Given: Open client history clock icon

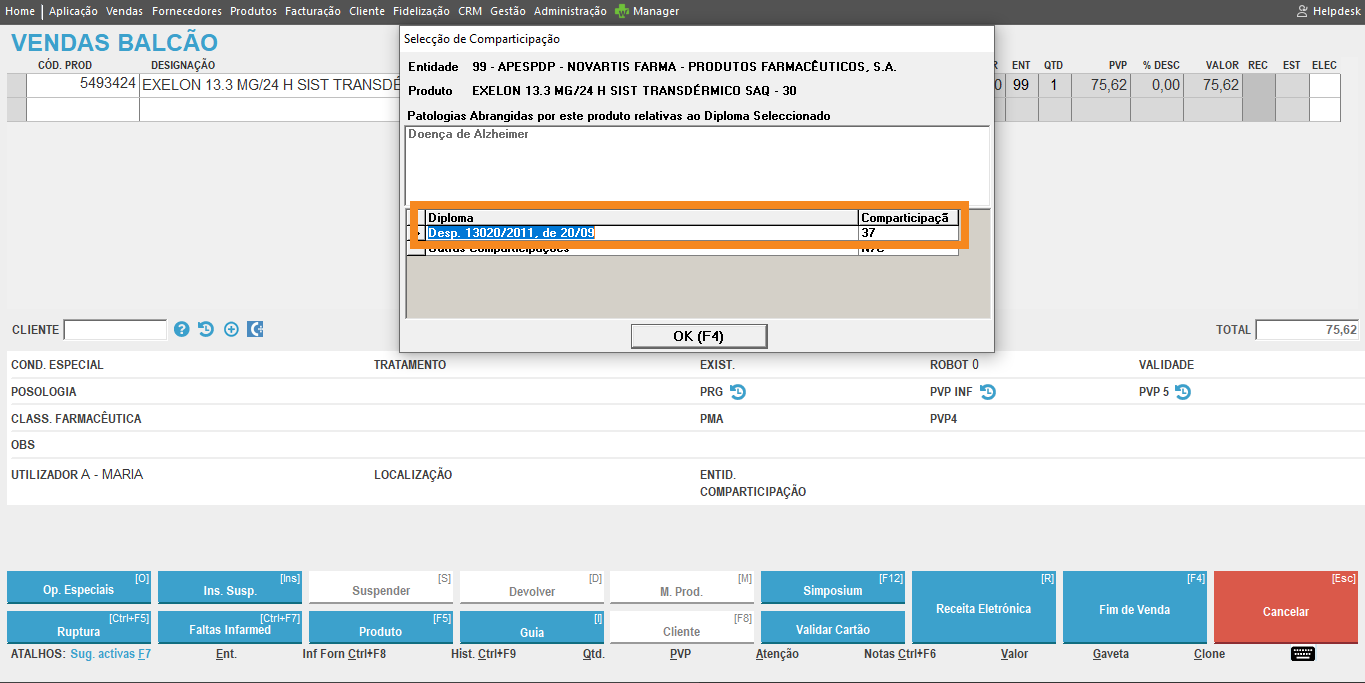Looking at the screenshot, I should [x=206, y=329].
